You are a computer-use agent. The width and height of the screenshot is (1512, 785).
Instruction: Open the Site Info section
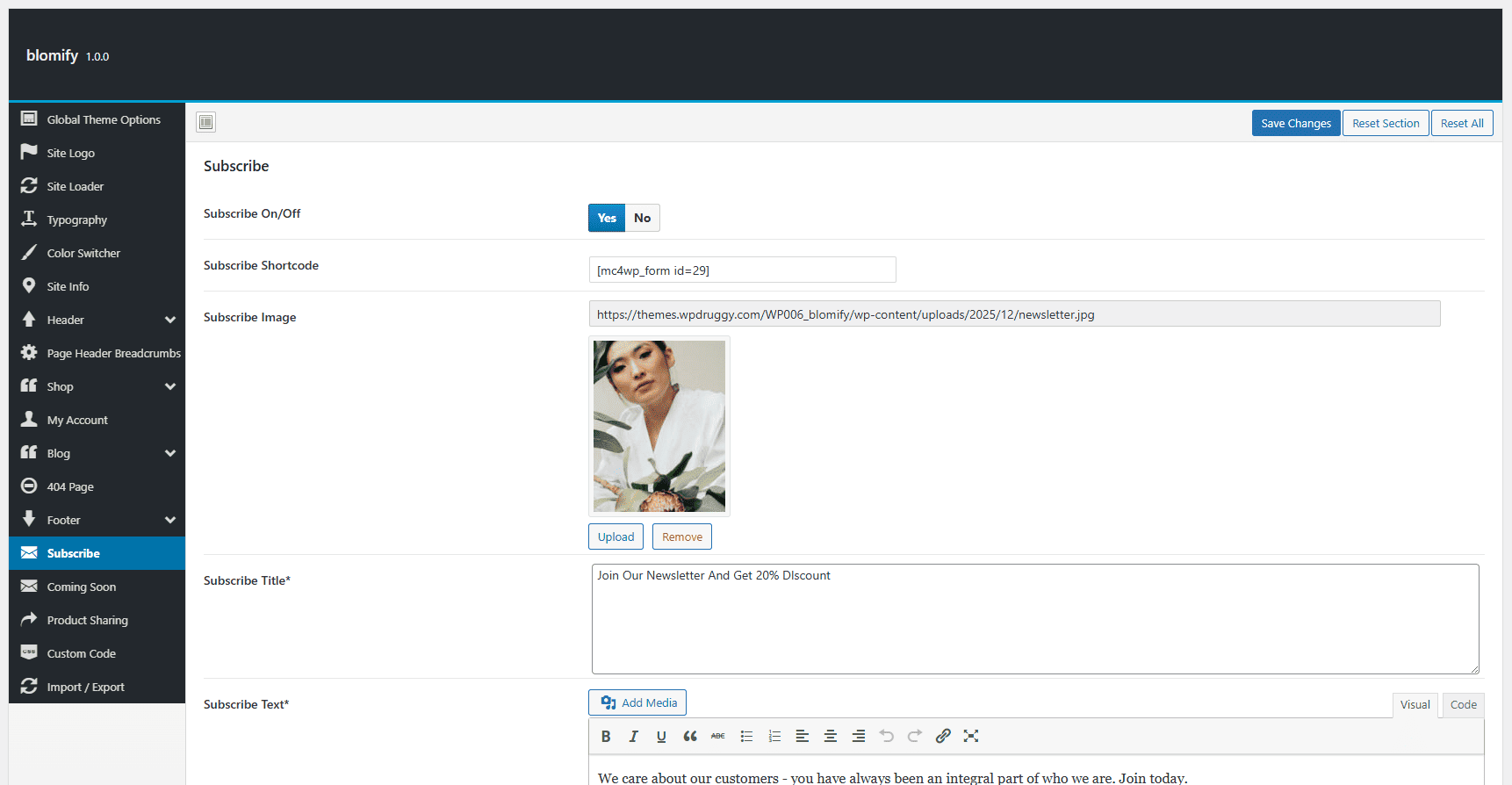click(x=97, y=286)
